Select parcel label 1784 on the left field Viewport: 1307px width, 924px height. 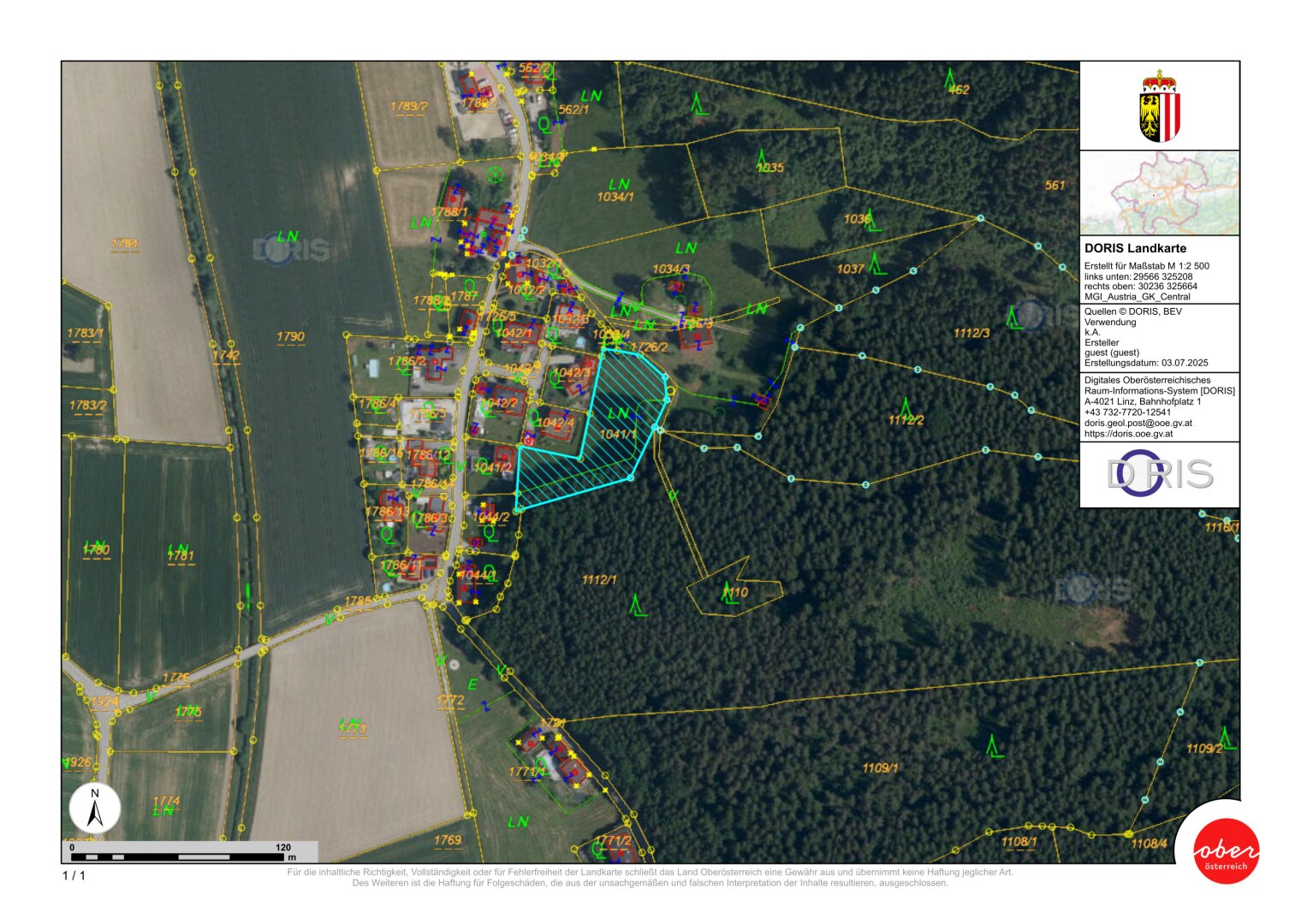click(125, 245)
